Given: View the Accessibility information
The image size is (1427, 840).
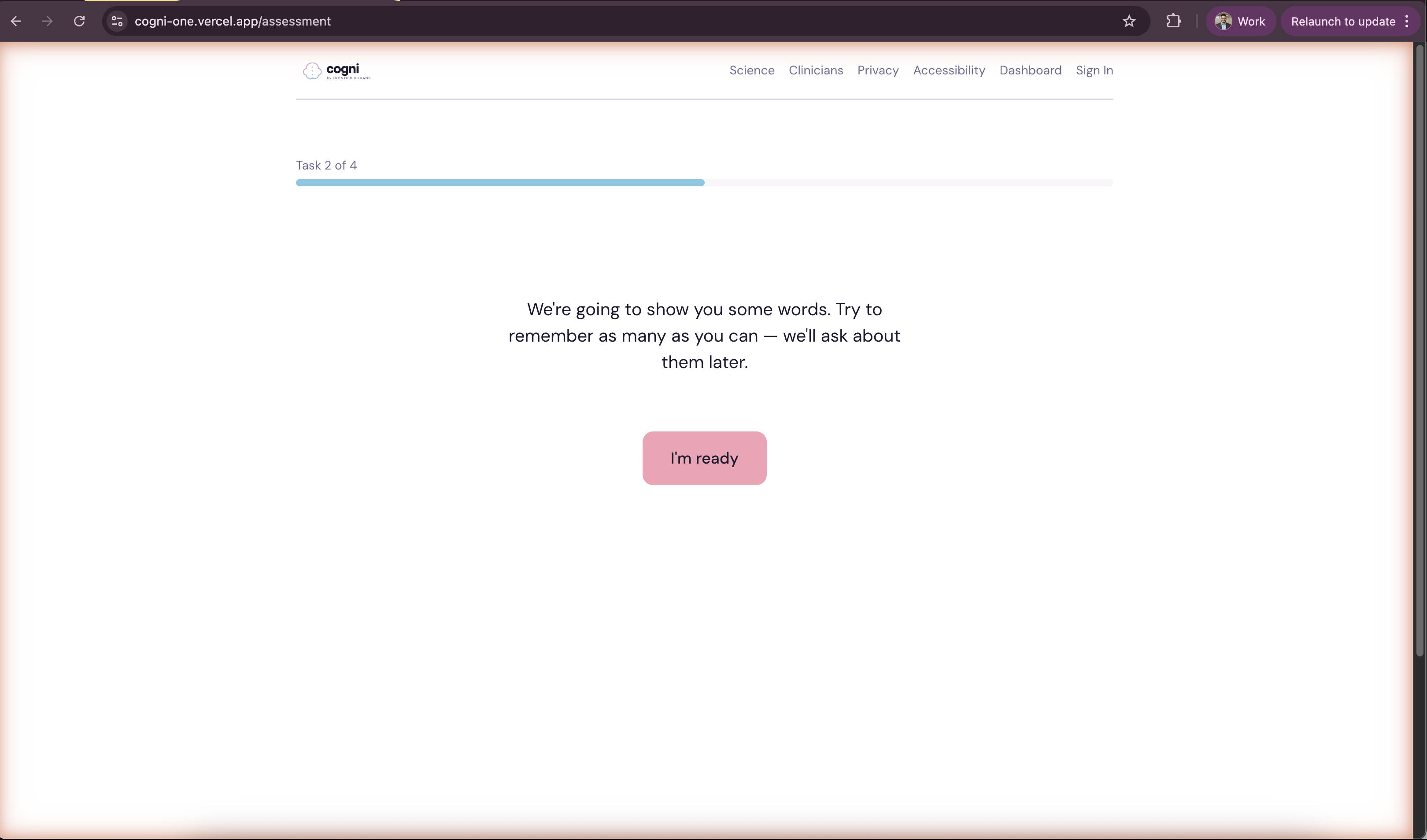Looking at the screenshot, I should click(x=949, y=70).
